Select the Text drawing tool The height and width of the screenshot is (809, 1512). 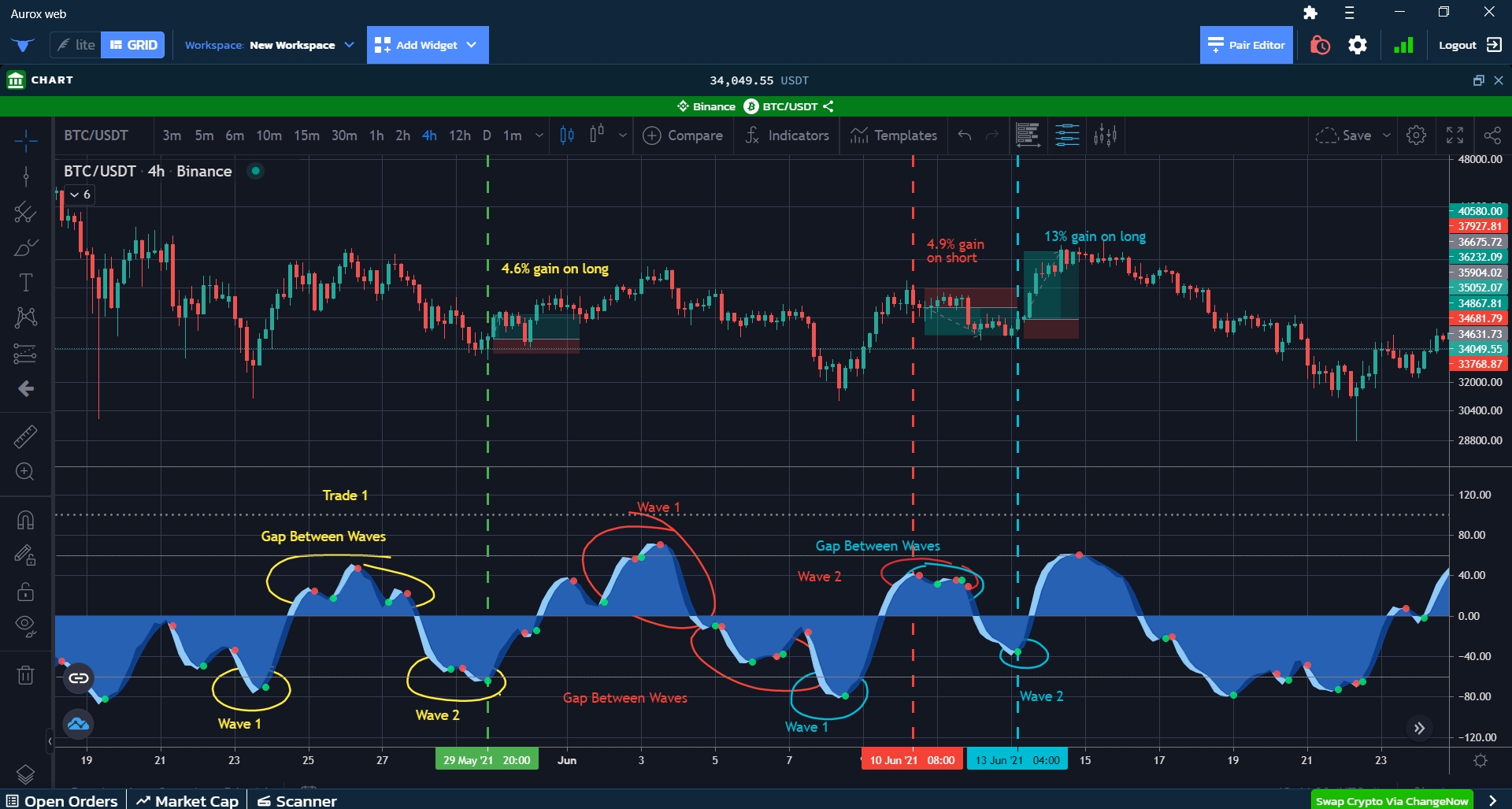click(25, 283)
